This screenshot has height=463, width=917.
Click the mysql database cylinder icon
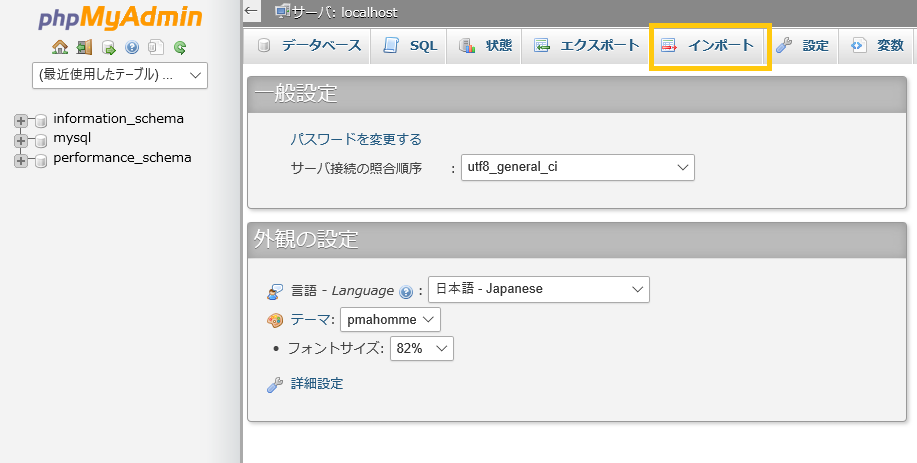(x=41, y=140)
